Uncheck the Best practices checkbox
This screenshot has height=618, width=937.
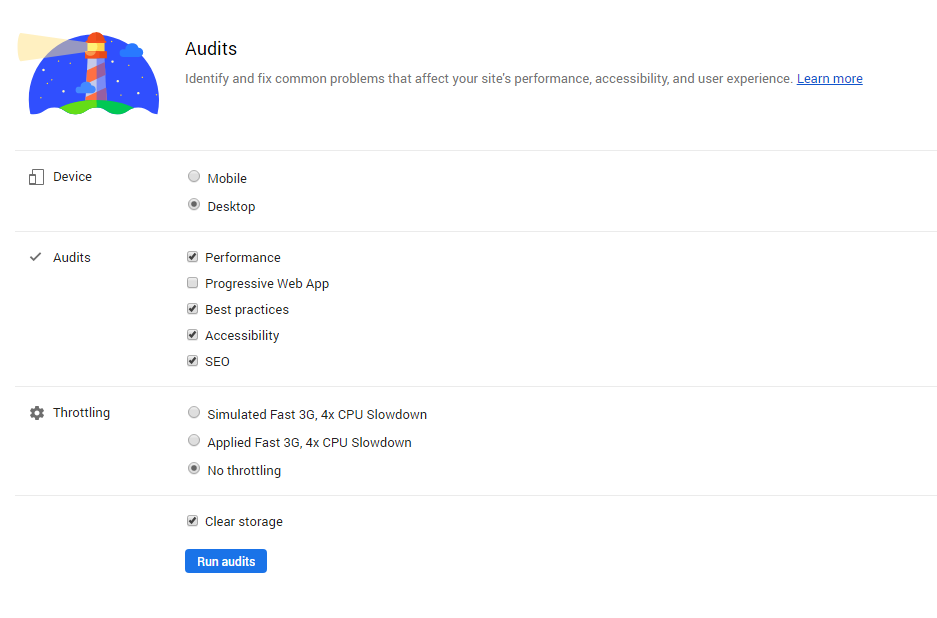tap(193, 309)
